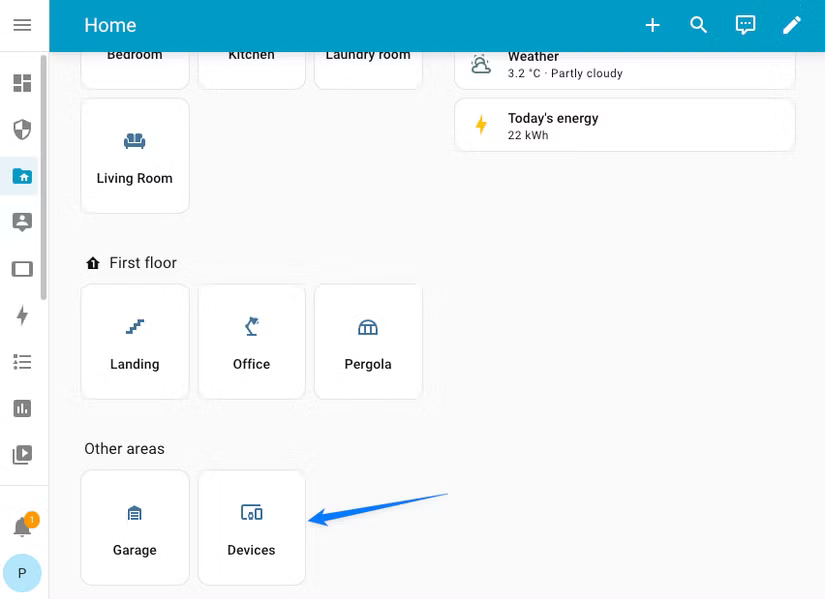This screenshot has width=825, height=599.
Task: Open the Security panel in the sidebar
Action: 22,129
